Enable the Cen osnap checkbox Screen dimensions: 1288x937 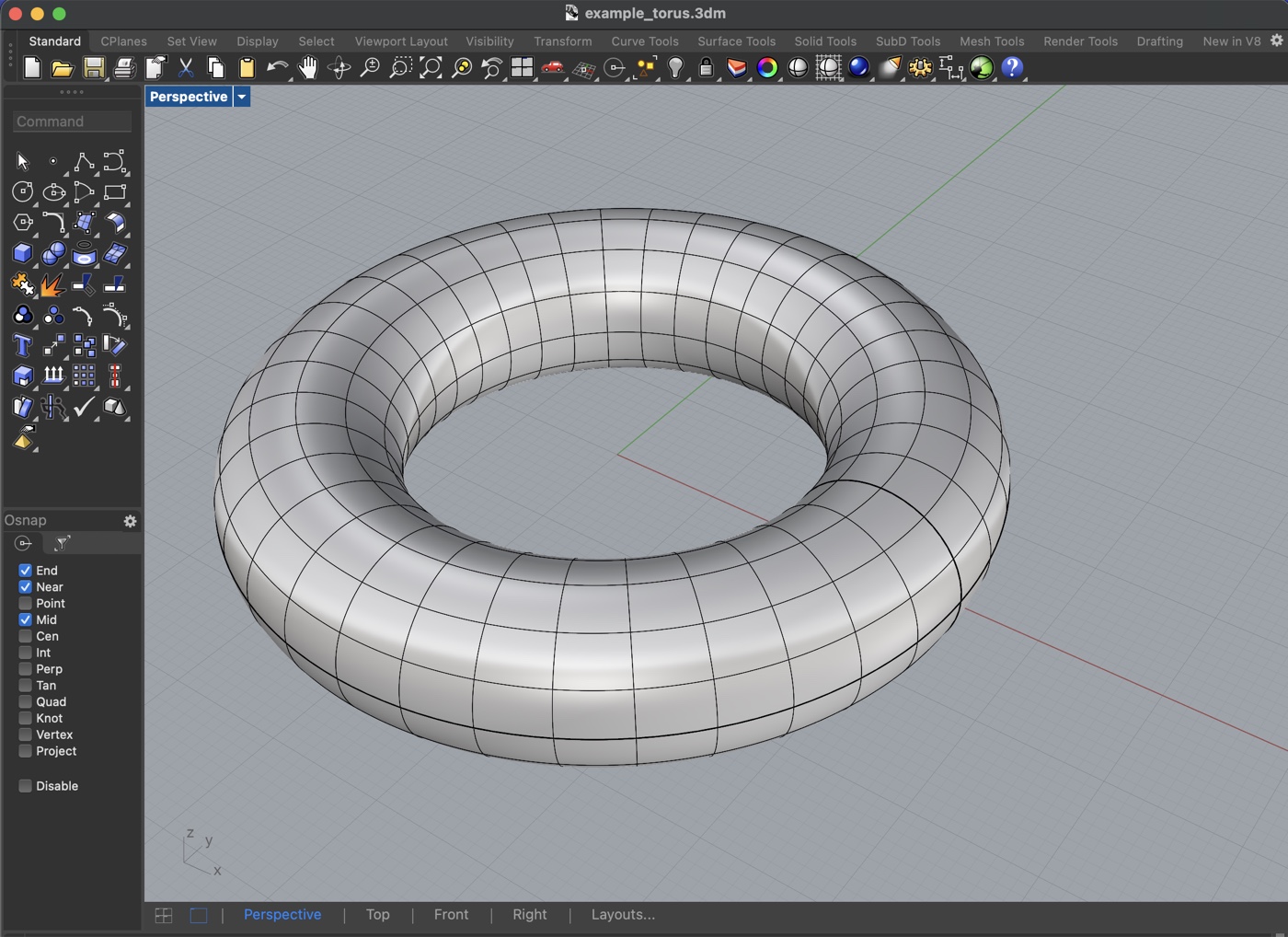click(25, 636)
